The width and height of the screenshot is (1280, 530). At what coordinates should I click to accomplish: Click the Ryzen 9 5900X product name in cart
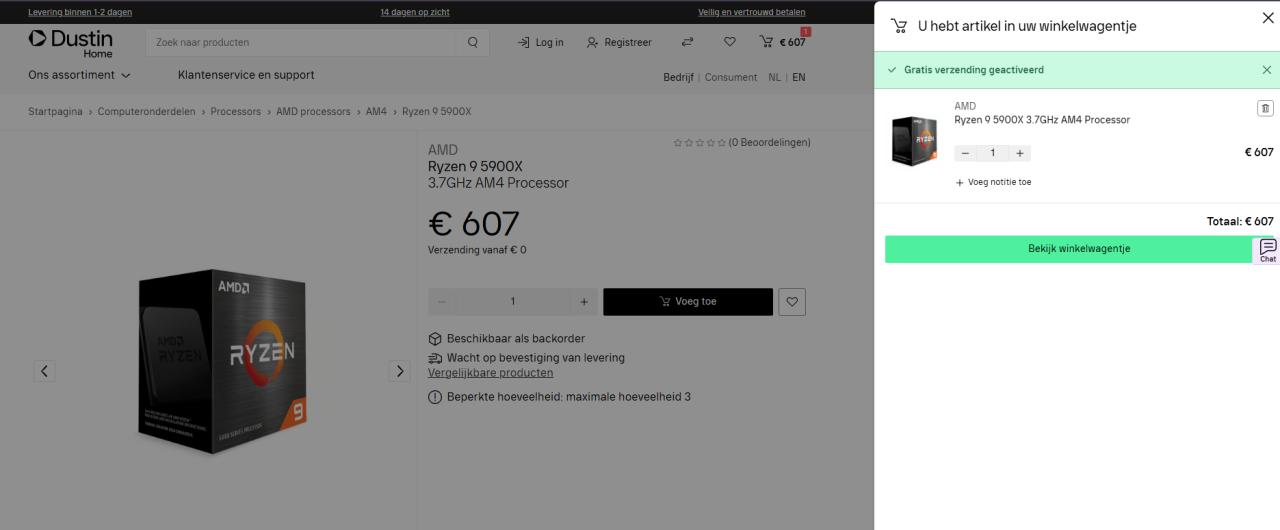(x=1042, y=120)
